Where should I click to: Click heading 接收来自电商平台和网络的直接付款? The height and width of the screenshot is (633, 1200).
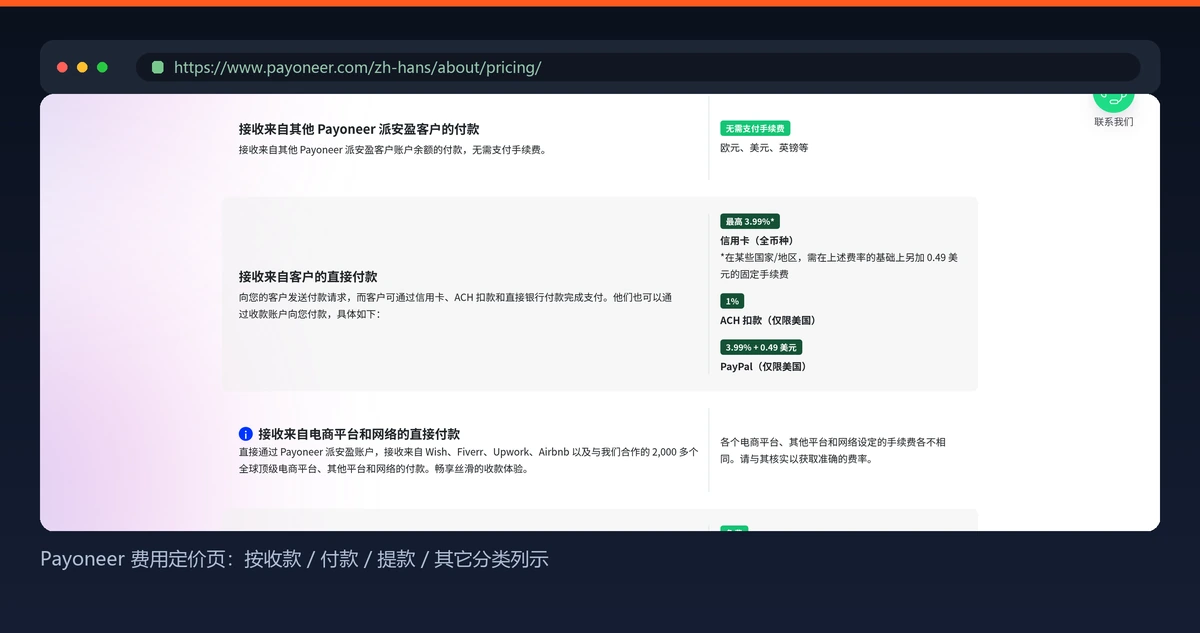(x=359, y=434)
